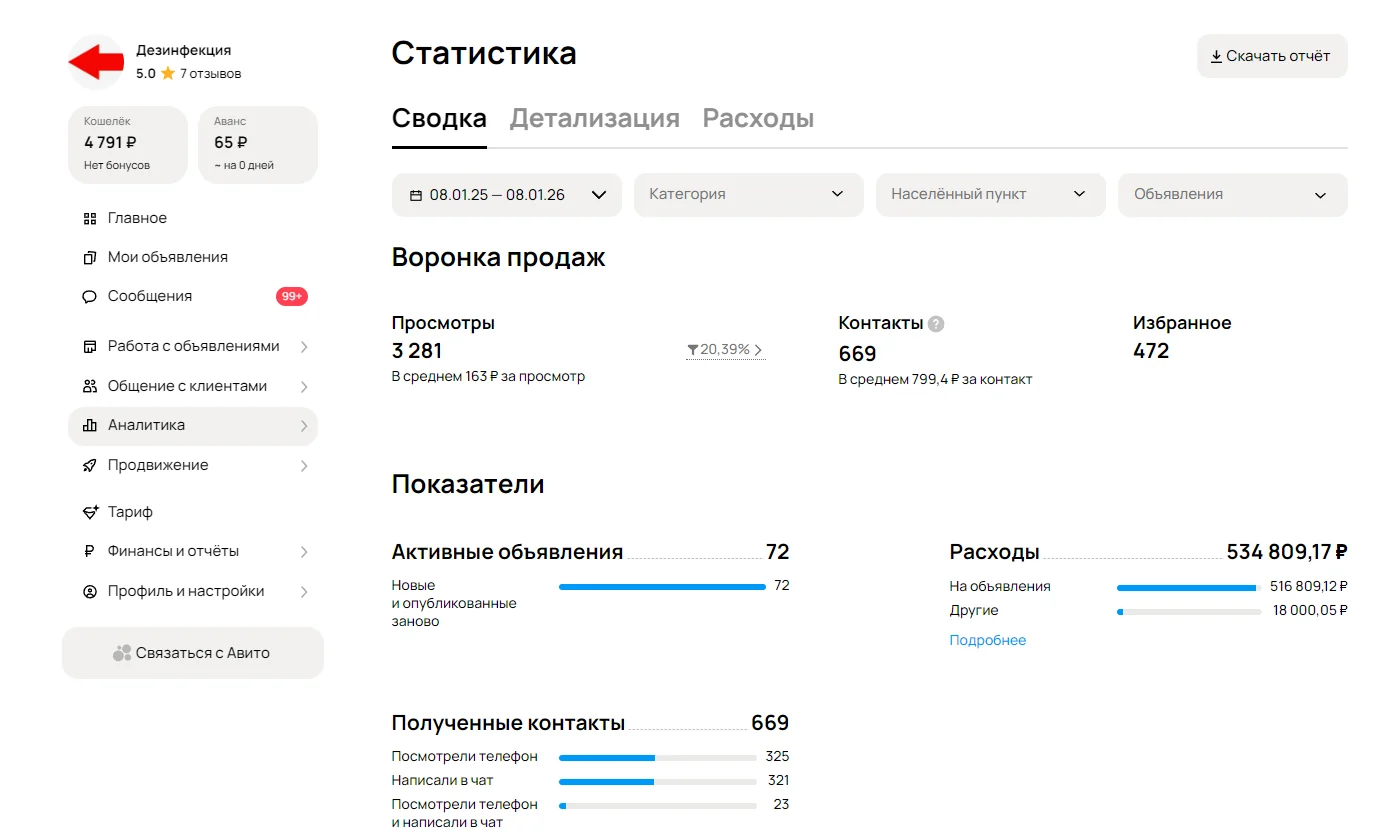Expand the Профиль и настройки chevron
This screenshot has height=834, width=1396.
pyautogui.click(x=304, y=592)
